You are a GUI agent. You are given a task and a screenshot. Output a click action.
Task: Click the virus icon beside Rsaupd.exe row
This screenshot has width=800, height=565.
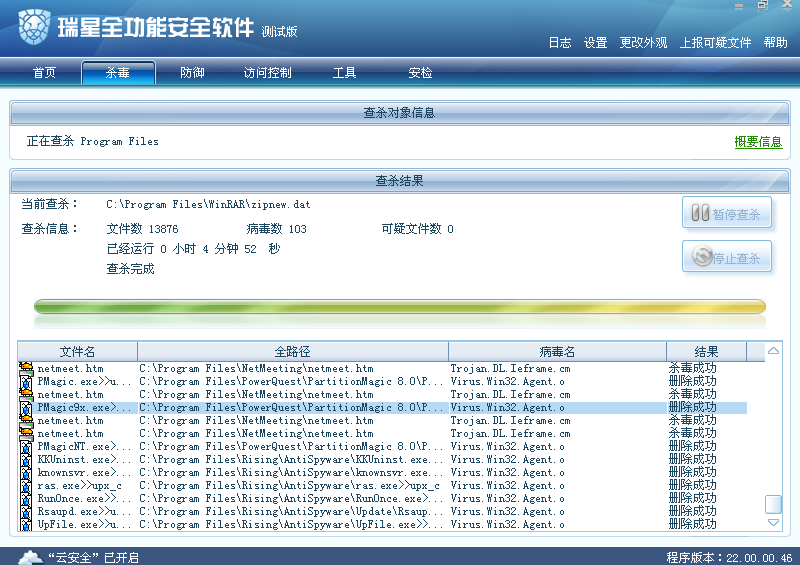coord(26,511)
